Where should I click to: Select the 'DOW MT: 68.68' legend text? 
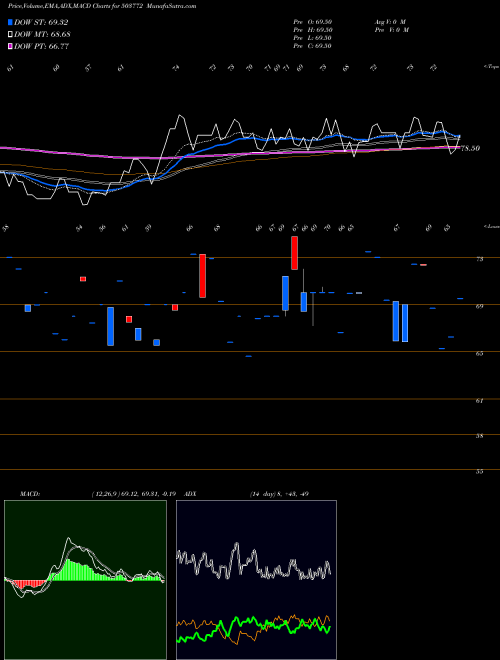[x=42, y=34]
